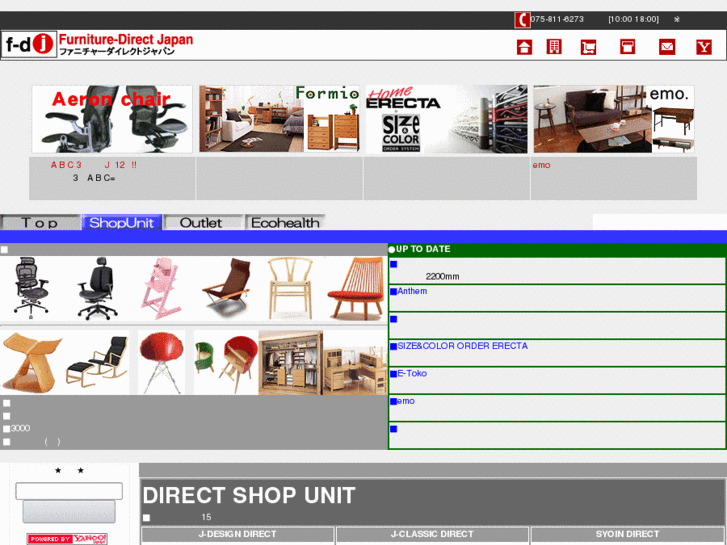Open the Home Erecta size color banner

pyautogui.click(x=447, y=119)
